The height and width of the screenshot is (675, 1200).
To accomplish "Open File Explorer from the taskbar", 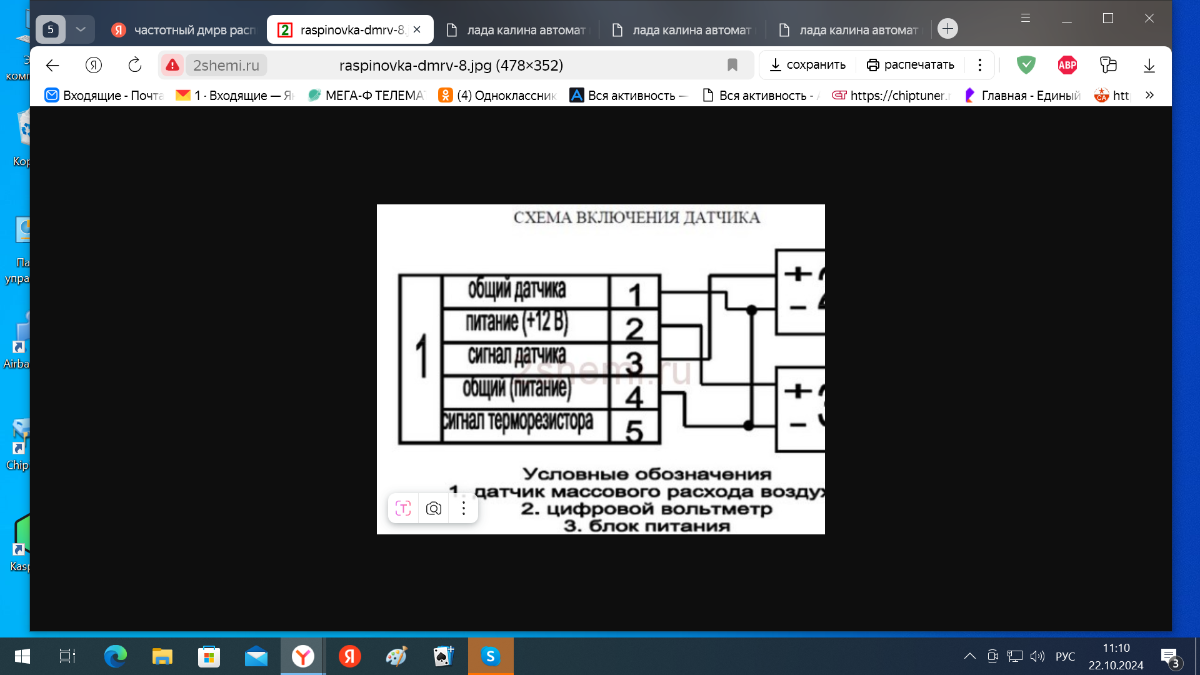I will tap(162, 656).
